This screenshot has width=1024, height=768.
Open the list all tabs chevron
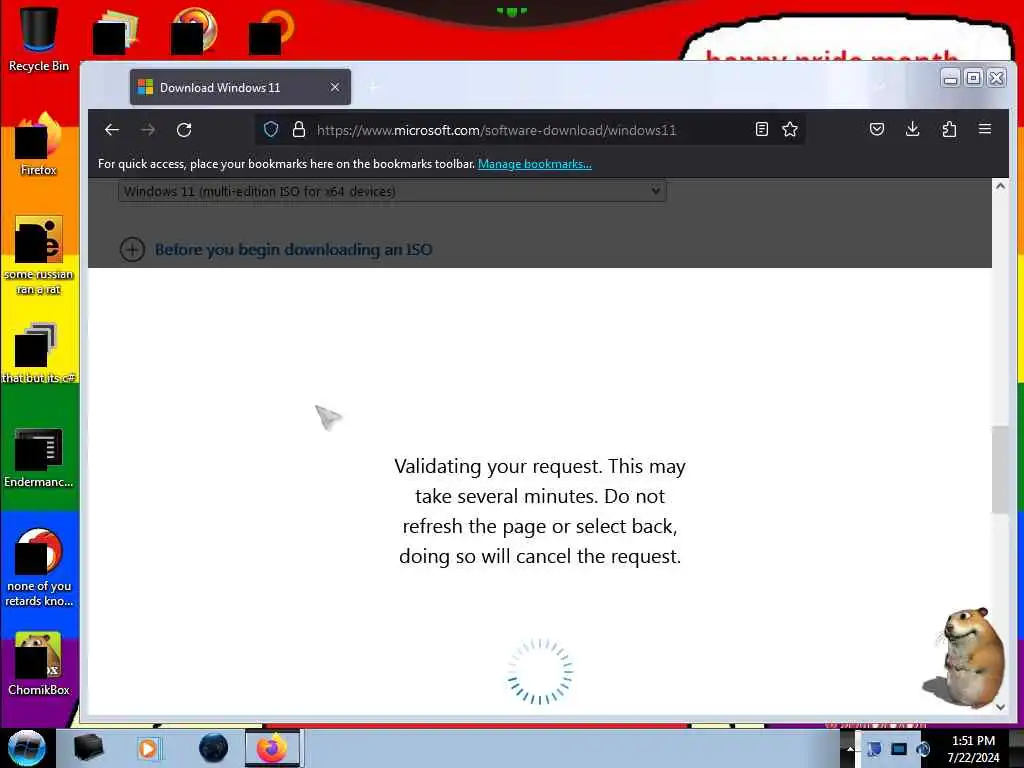880,87
